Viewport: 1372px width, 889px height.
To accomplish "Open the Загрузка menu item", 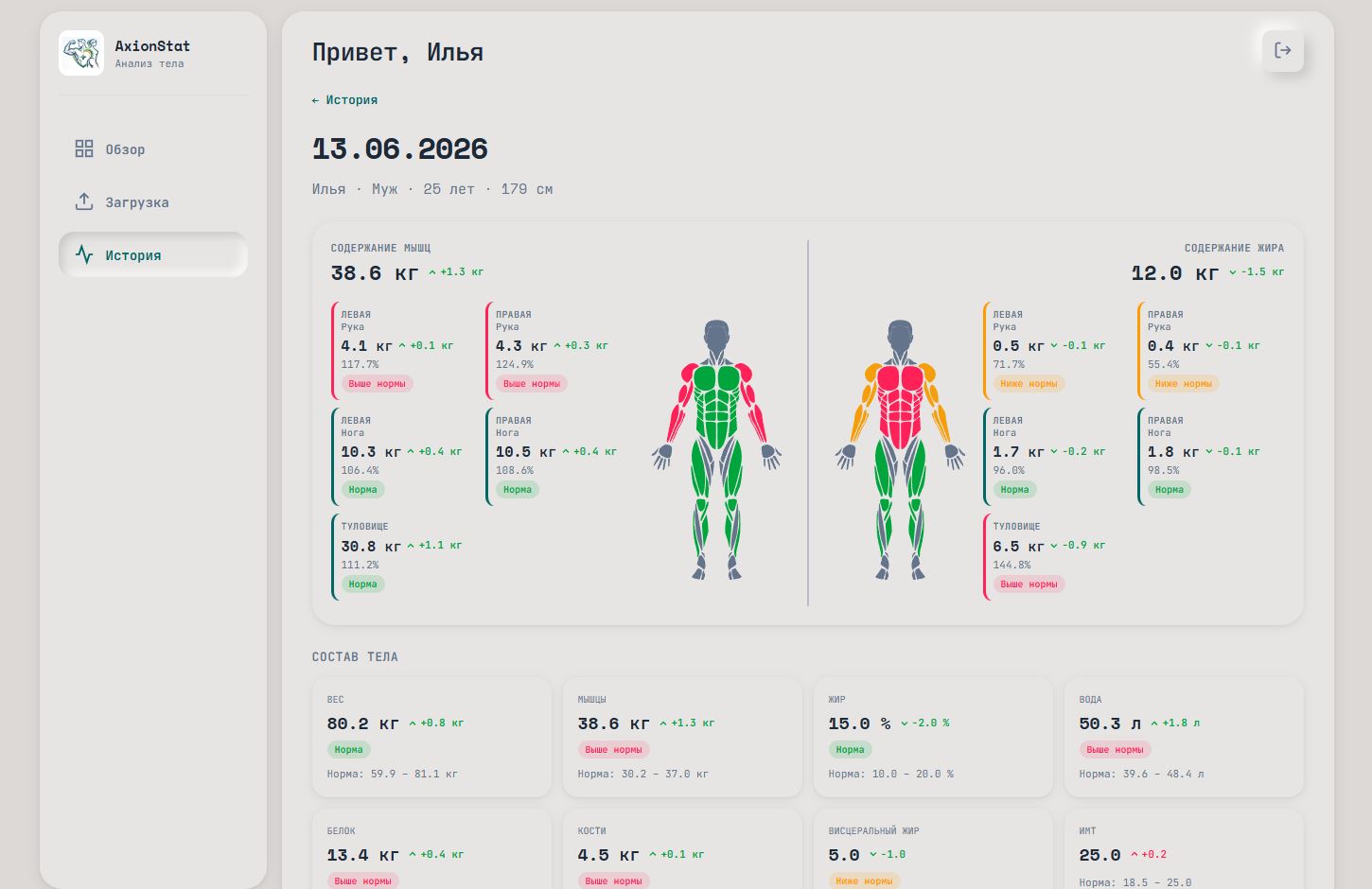I will coord(153,201).
